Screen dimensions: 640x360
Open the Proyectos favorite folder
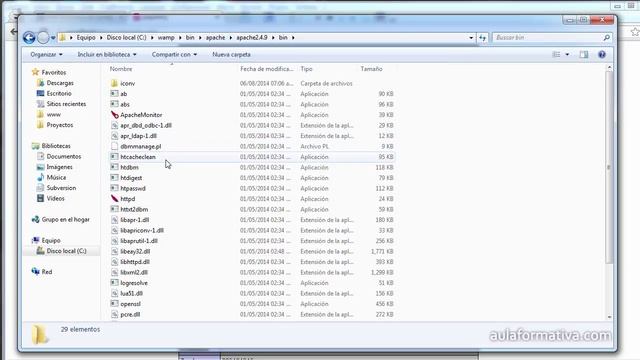60,125
